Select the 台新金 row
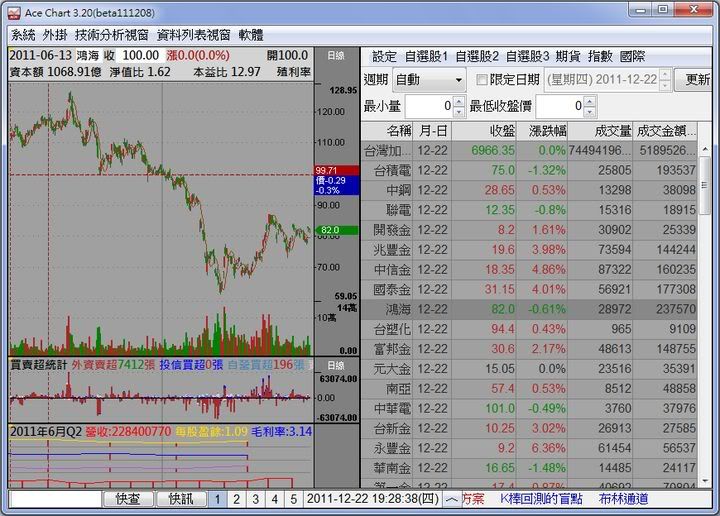The image size is (720, 516). pos(529,428)
